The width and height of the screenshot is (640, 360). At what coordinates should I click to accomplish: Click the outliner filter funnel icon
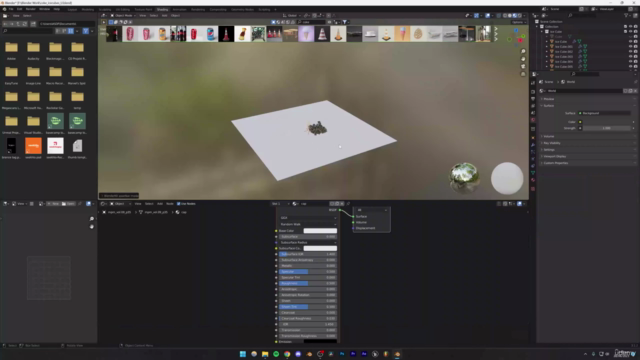pos(626,16)
